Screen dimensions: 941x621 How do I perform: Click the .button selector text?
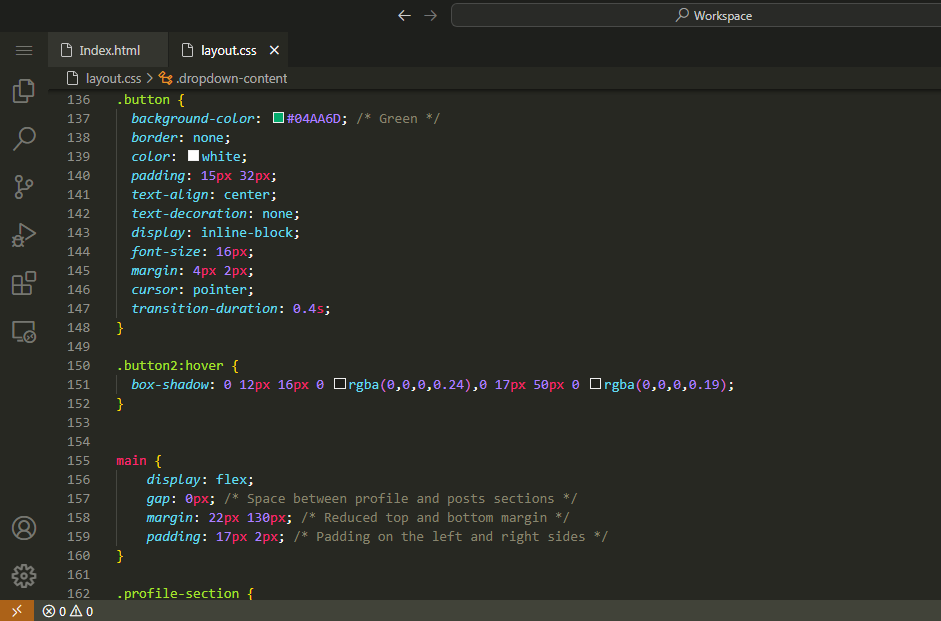click(143, 100)
